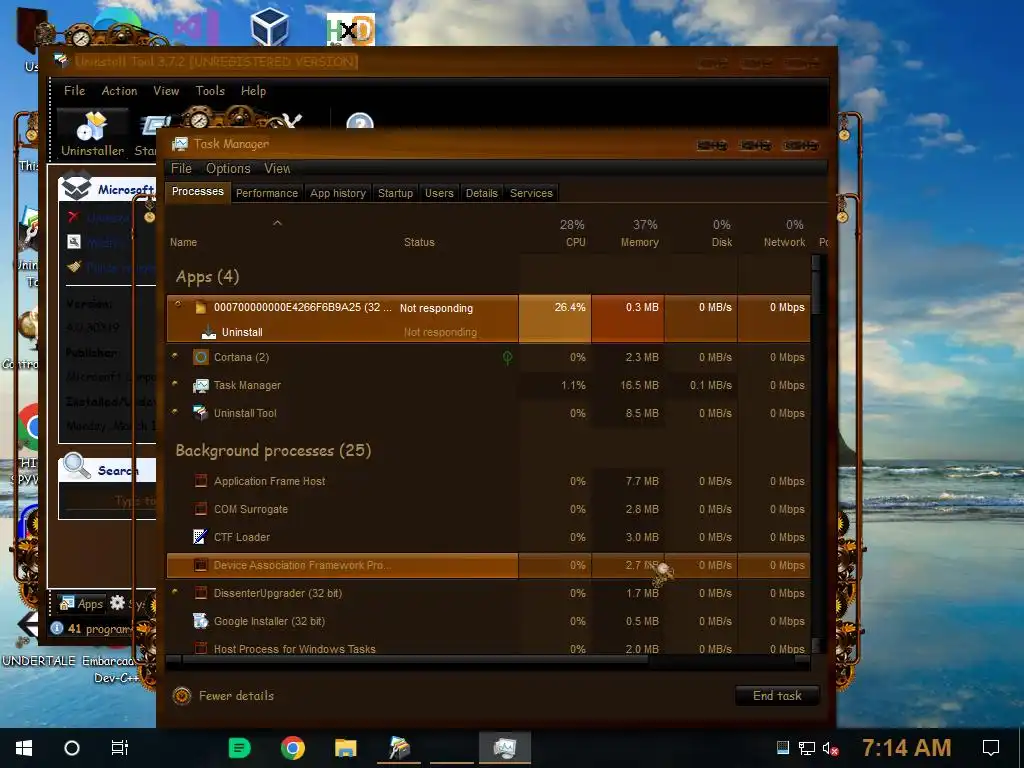Viewport: 1024px width, 768px height.
Task: Click the help question mark toolbar icon
Action: [x=360, y=121]
